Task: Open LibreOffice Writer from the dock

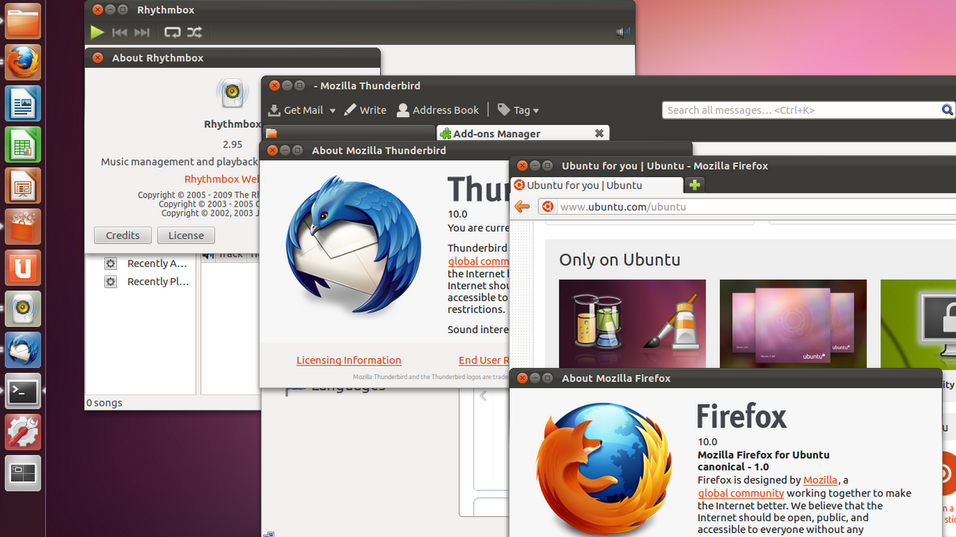Action: tap(23, 103)
